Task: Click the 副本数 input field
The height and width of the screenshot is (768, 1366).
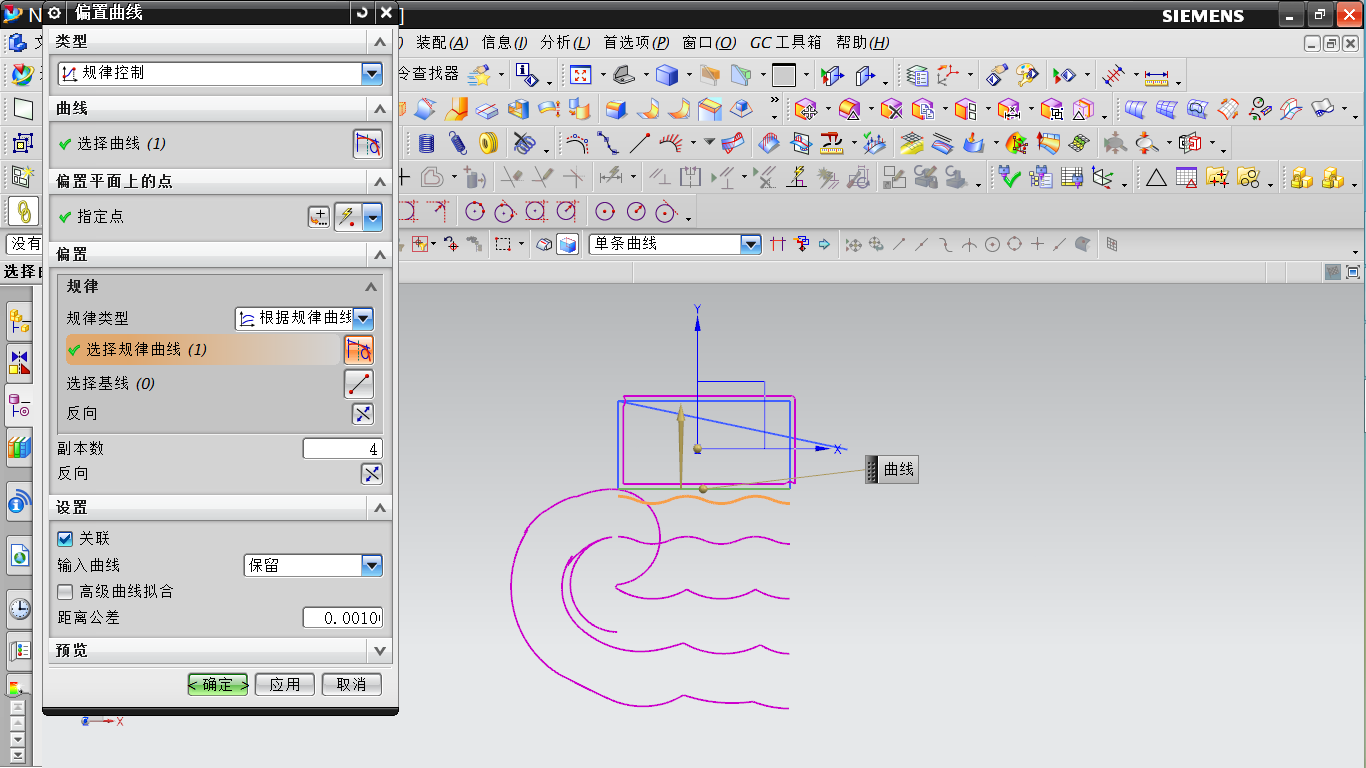Action: coord(342,449)
